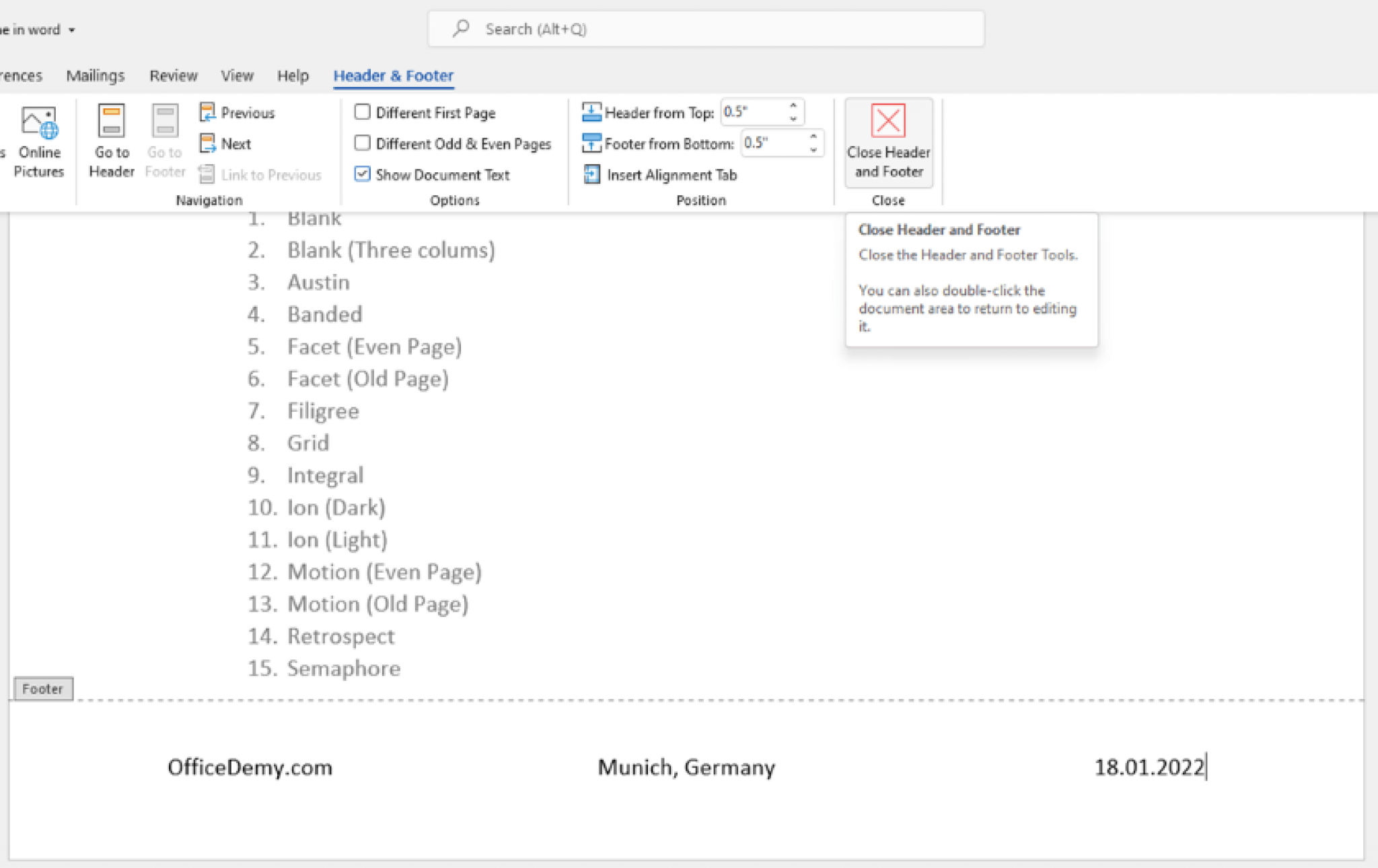Jump to Previous header or footer

(x=238, y=112)
